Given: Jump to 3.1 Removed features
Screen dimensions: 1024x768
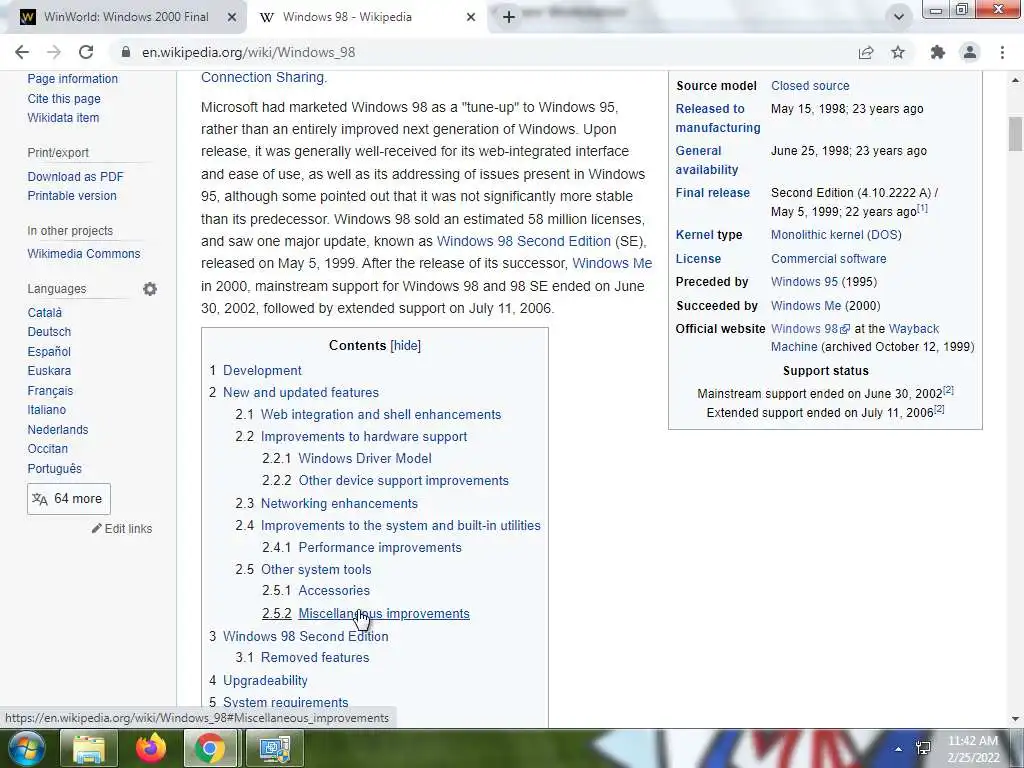Looking at the screenshot, I should [315, 658].
